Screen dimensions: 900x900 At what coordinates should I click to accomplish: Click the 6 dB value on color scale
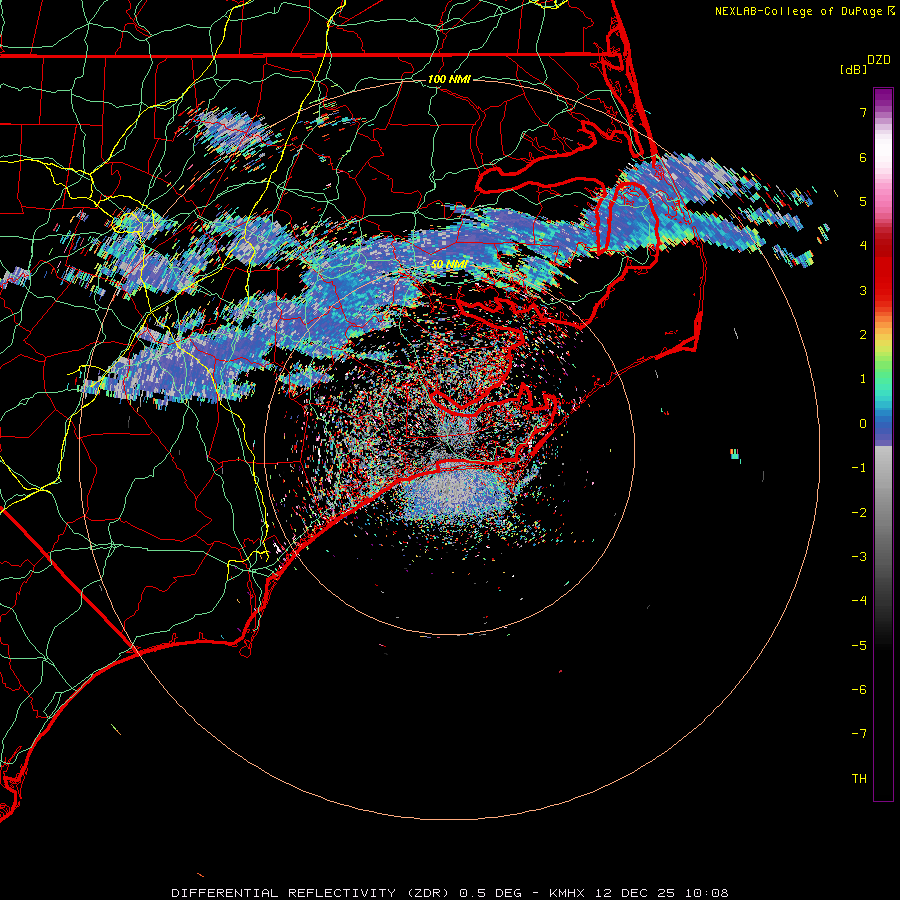[x=863, y=157]
